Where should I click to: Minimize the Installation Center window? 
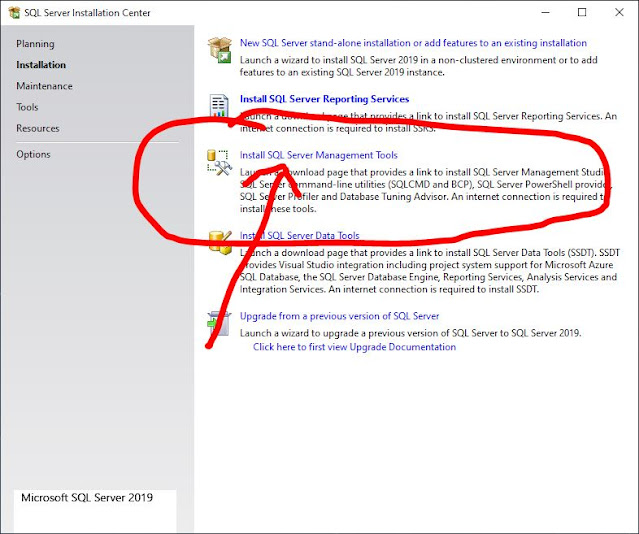point(545,13)
